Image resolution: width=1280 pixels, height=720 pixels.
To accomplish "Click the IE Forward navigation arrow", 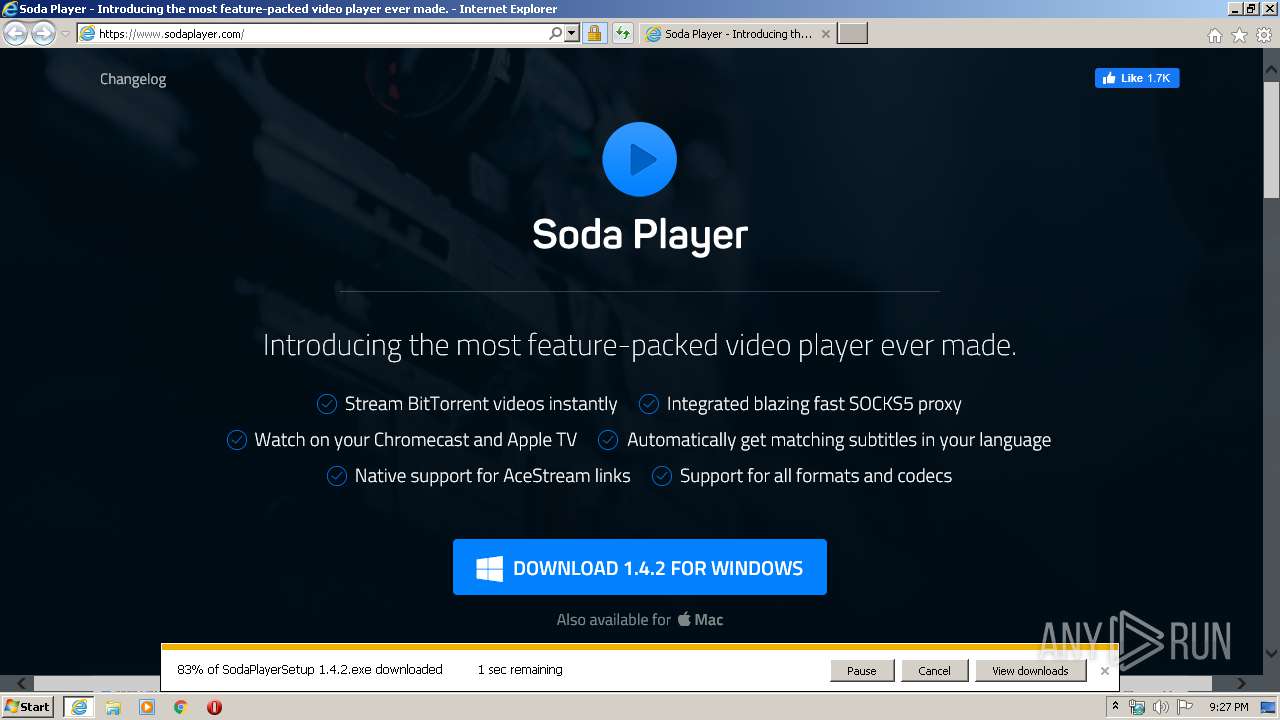I will (x=43, y=33).
